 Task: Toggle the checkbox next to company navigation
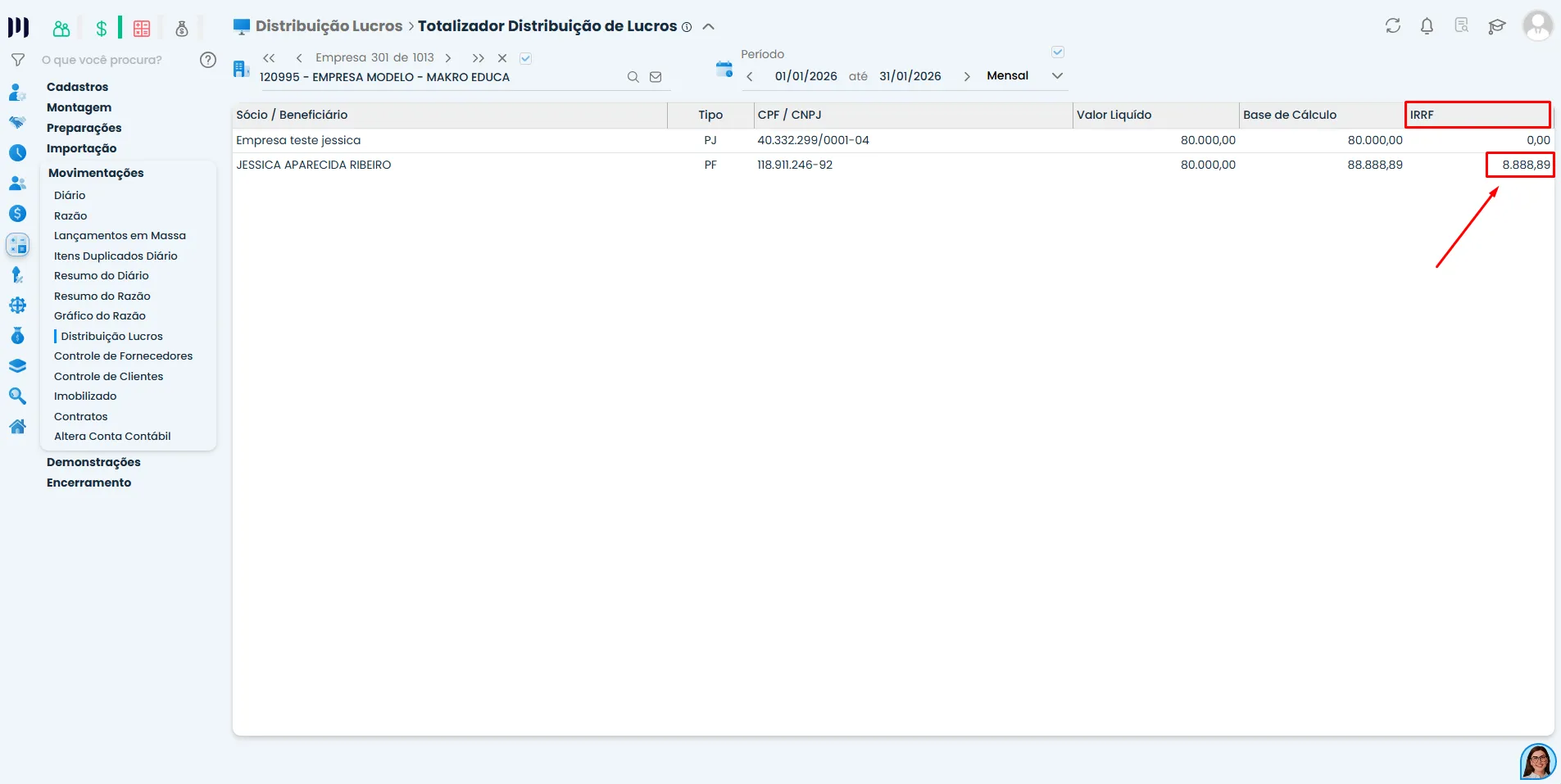[x=526, y=58]
